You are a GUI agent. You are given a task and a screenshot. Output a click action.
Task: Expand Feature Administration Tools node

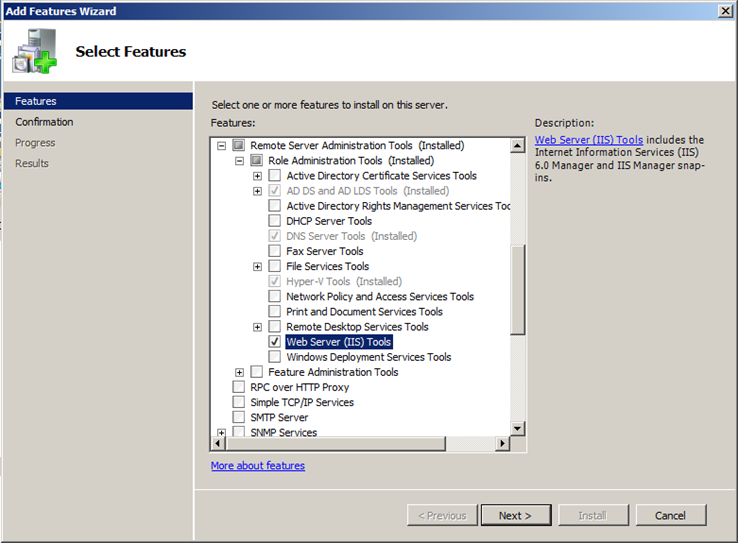[x=239, y=372]
